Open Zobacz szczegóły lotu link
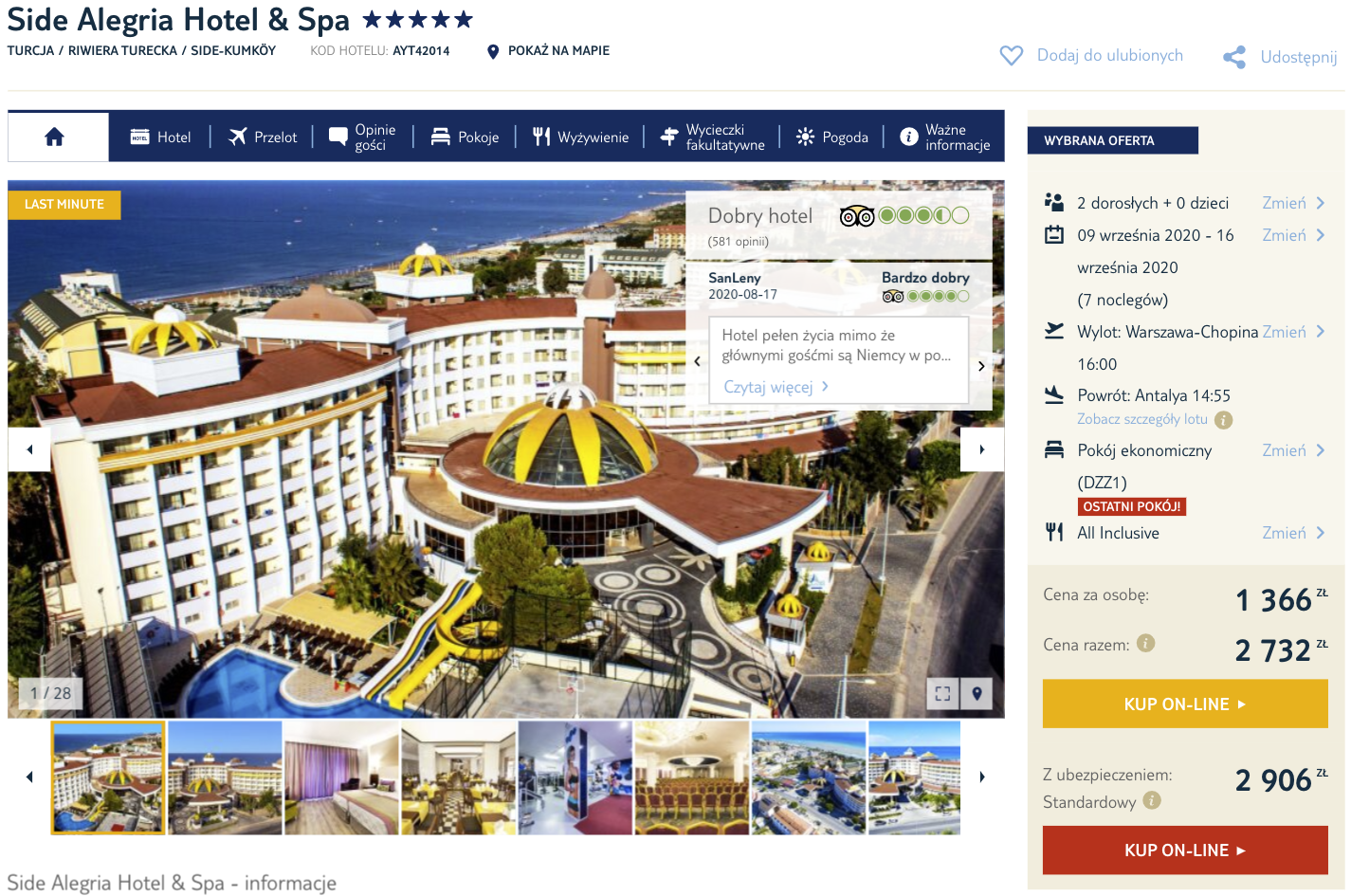This screenshot has height=896, width=1351. click(1142, 419)
